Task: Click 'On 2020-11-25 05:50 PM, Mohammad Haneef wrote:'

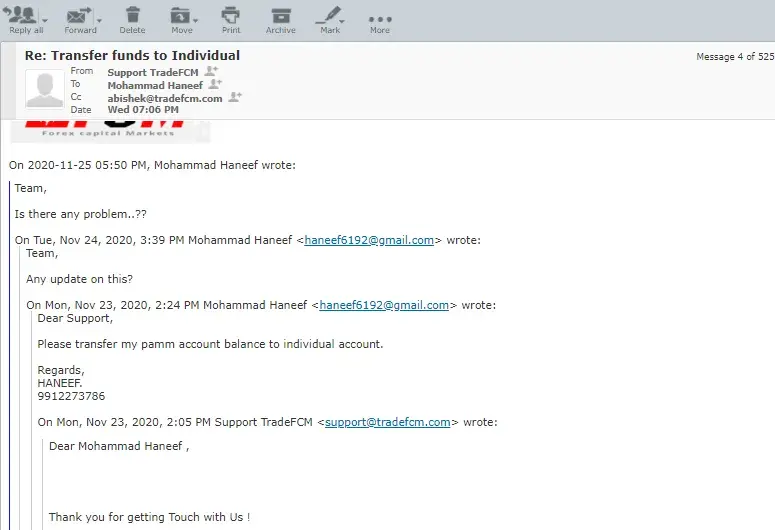Action: [152, 165]
